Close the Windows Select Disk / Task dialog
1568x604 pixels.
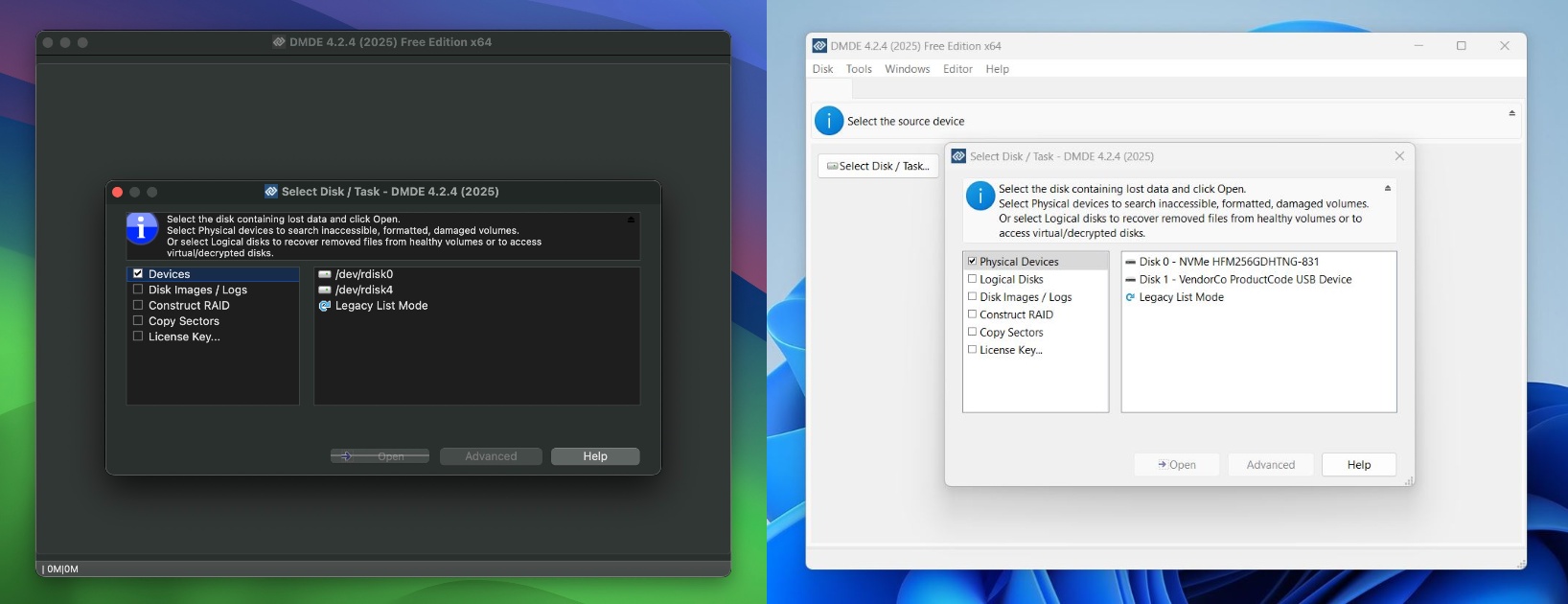[1399, 156]
